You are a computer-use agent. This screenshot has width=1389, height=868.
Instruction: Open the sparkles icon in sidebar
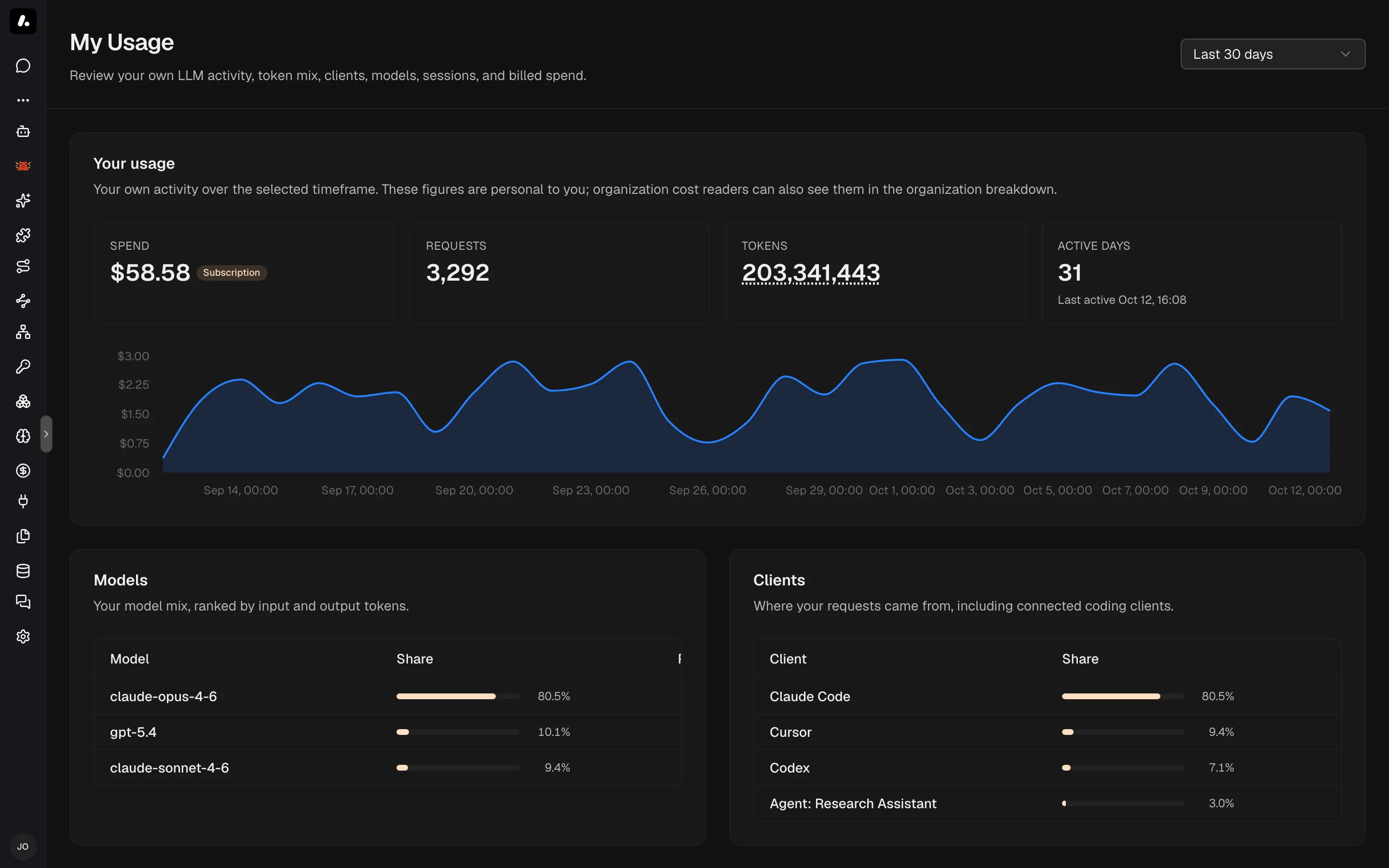coord(23,200)
